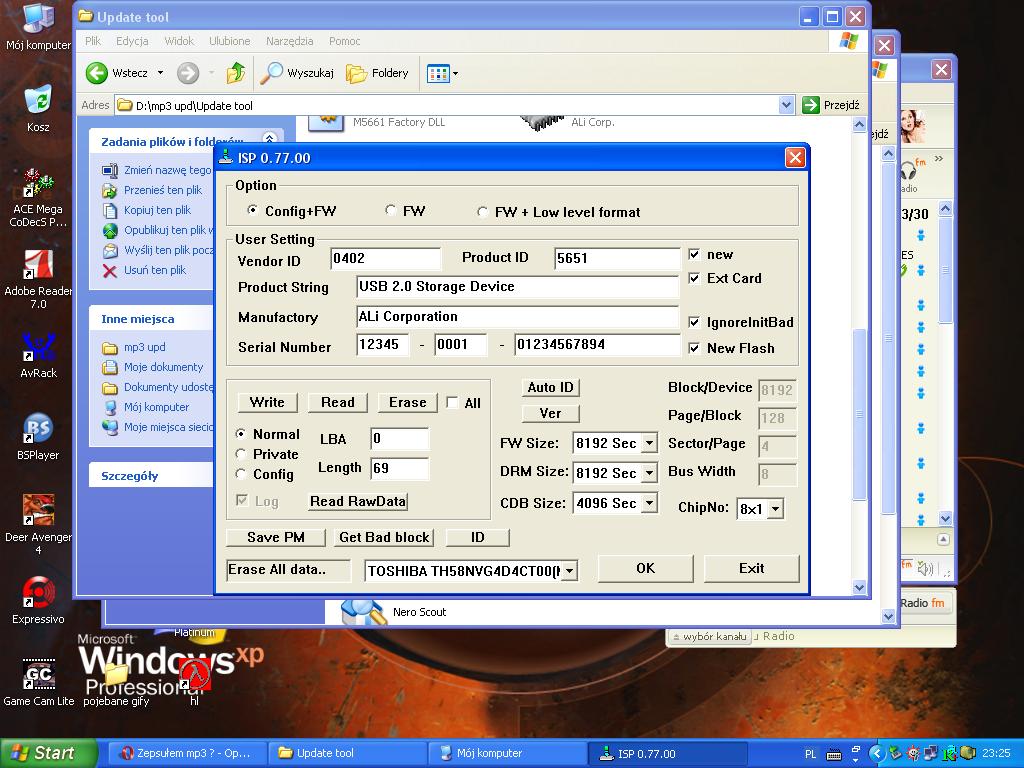Select the FW + Low level format option
Viewport: 1024px width, 768px height.
coord(484,212)
